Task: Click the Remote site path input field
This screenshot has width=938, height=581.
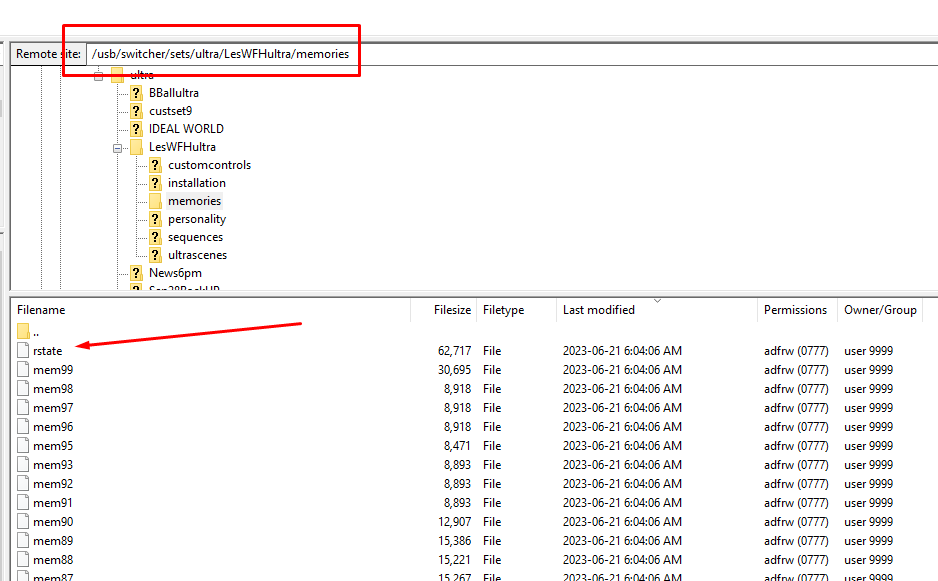Action: [x=512, y=54]
